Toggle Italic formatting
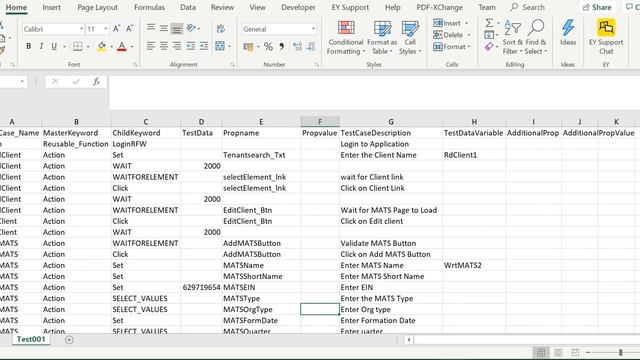This screenshot has height=360, width=640. 41,46
